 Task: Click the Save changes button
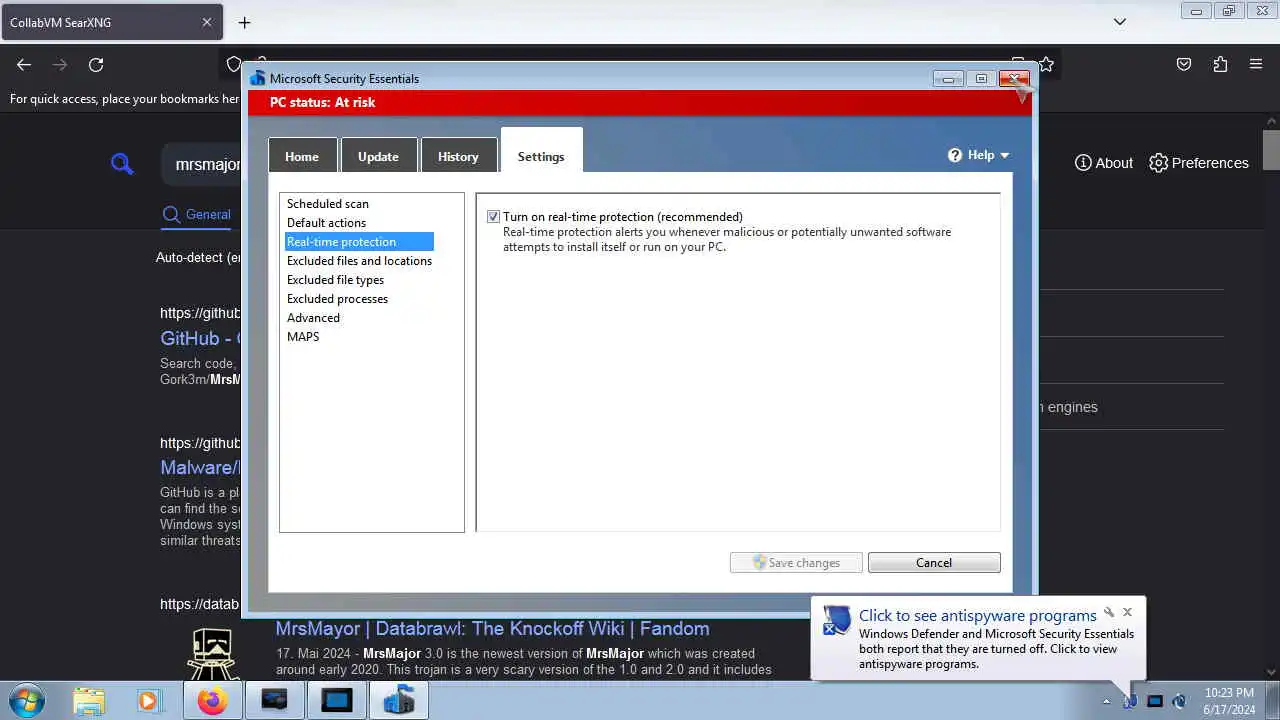pyautogui.click(x=795, y=563)
